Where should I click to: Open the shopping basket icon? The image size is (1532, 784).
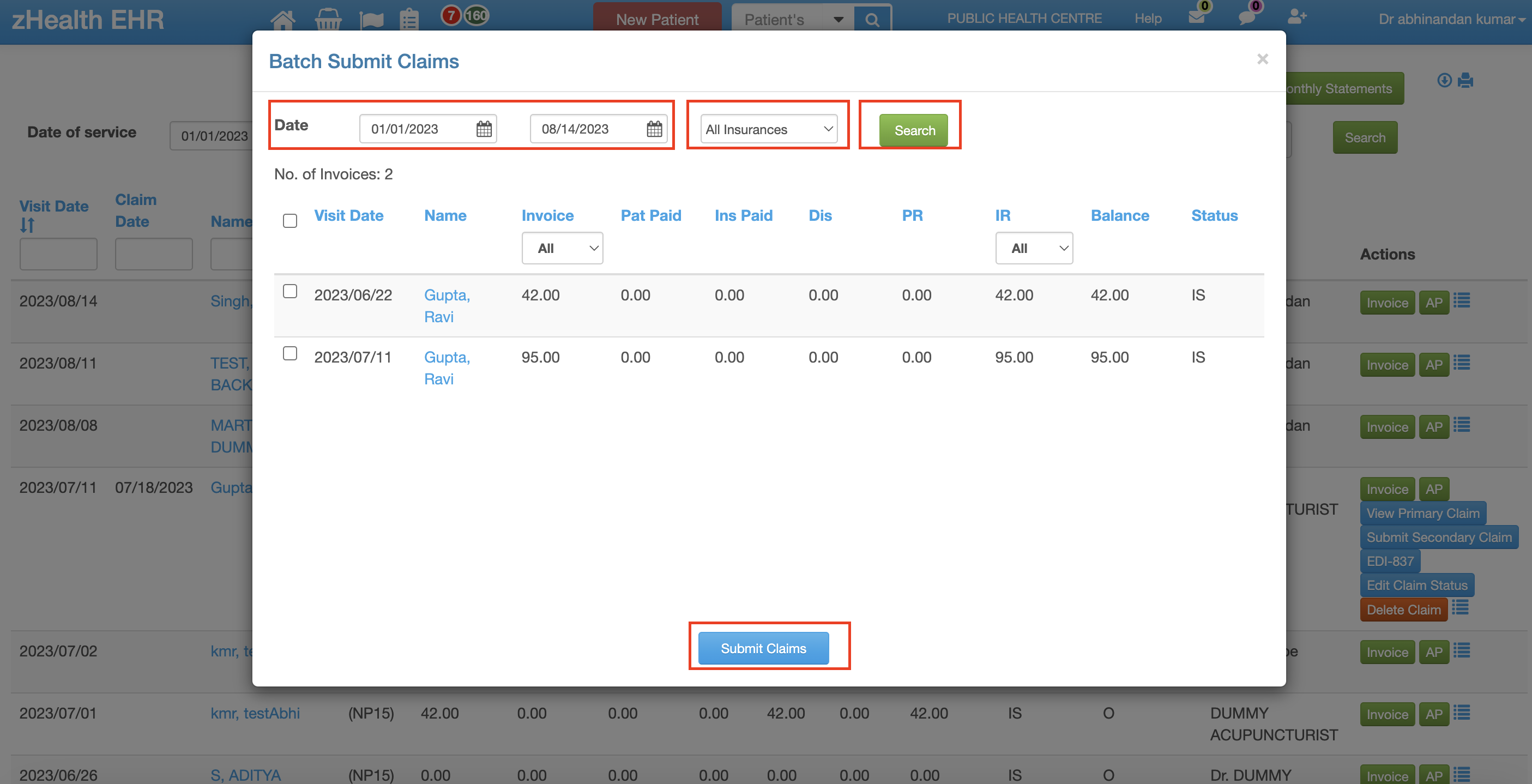(x=328, y=20)
